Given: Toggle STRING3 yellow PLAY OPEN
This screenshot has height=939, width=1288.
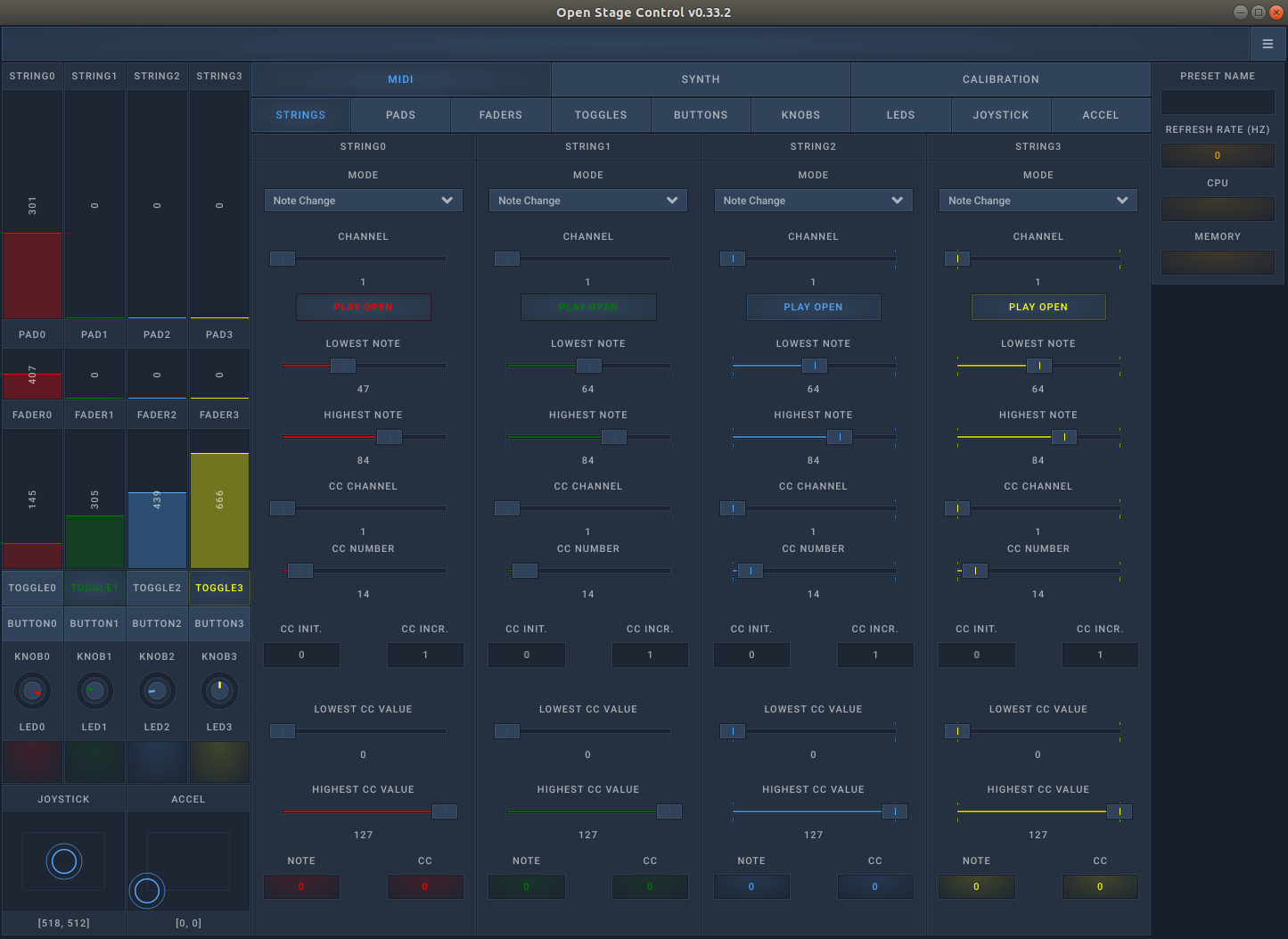Looking at the screenshot, I should pyautogui.click(x=1038, y=307).
